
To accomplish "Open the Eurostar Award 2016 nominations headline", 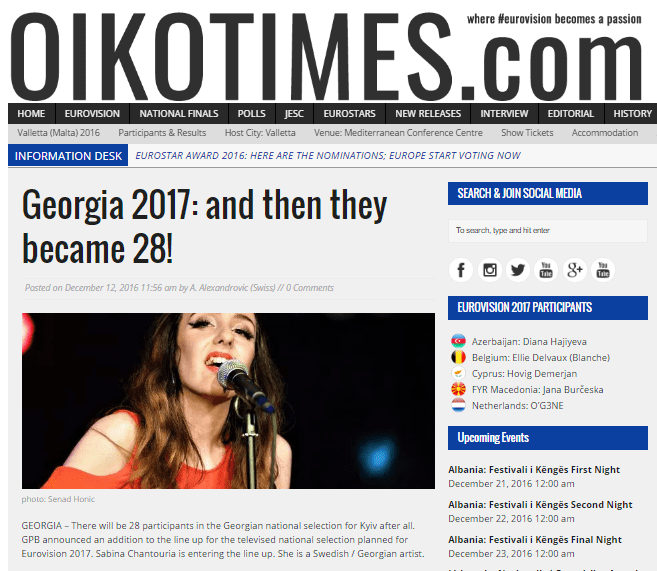I will pyautogui.click(x=328, y=156).
